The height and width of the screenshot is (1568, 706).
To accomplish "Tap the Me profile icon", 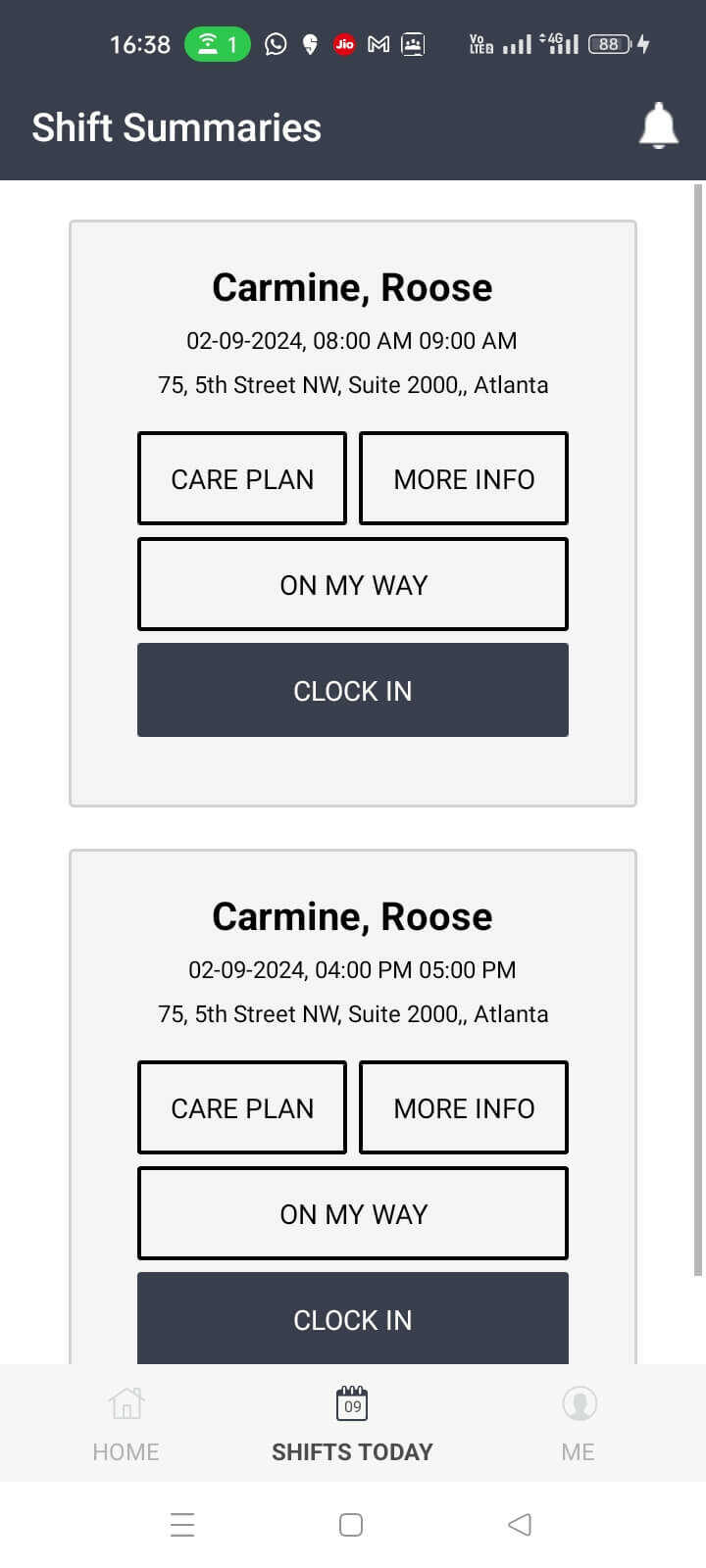I will coord(579,1403).
